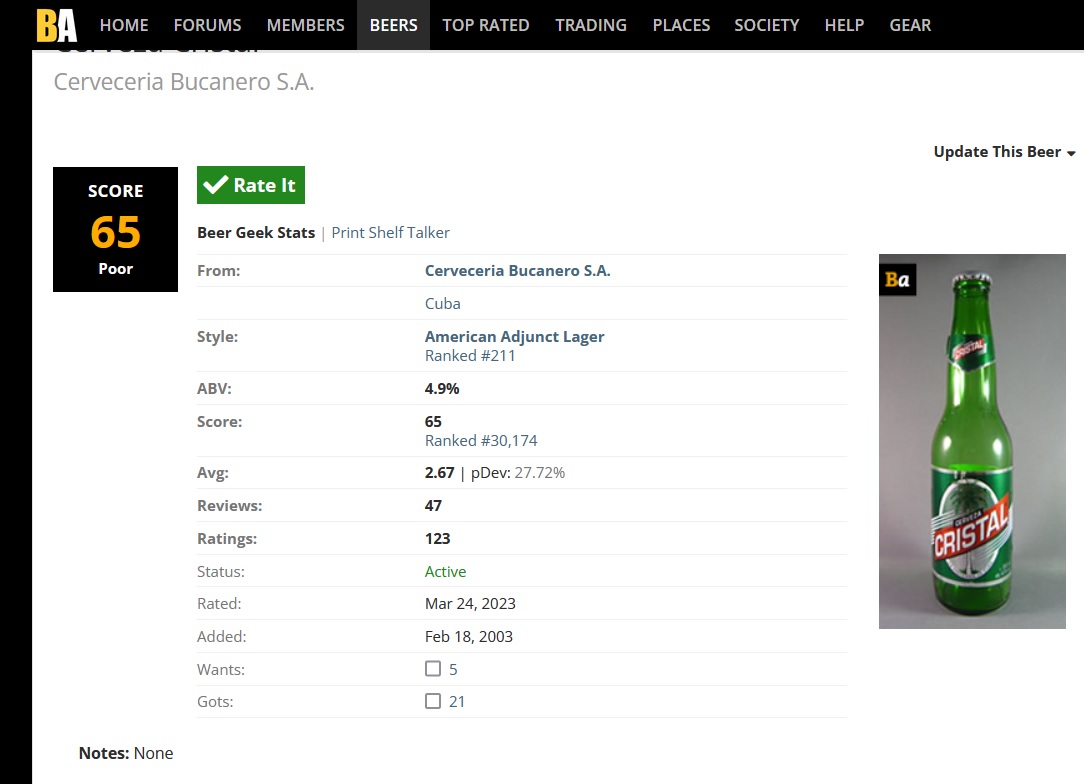1084x784 pixels.
Task: Open the PLACES menu item
Action: point(680,25)
